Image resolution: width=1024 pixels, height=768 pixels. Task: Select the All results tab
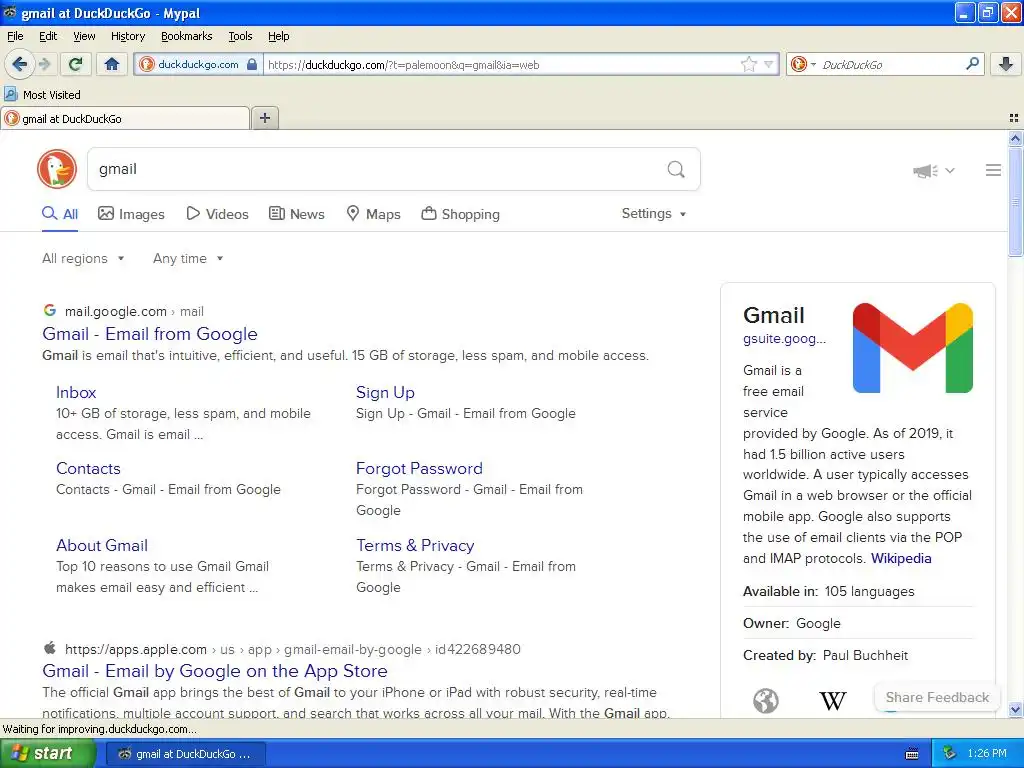point(60,214)
